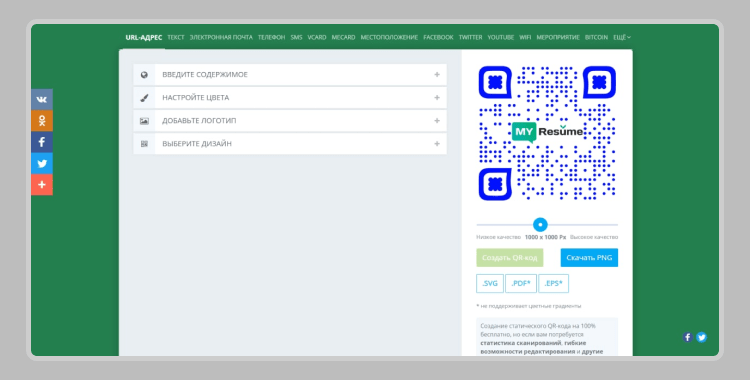Switch to the ТЕЛЕФОН tab
Screen dimensions: 750x380
[x=271, y=37]
